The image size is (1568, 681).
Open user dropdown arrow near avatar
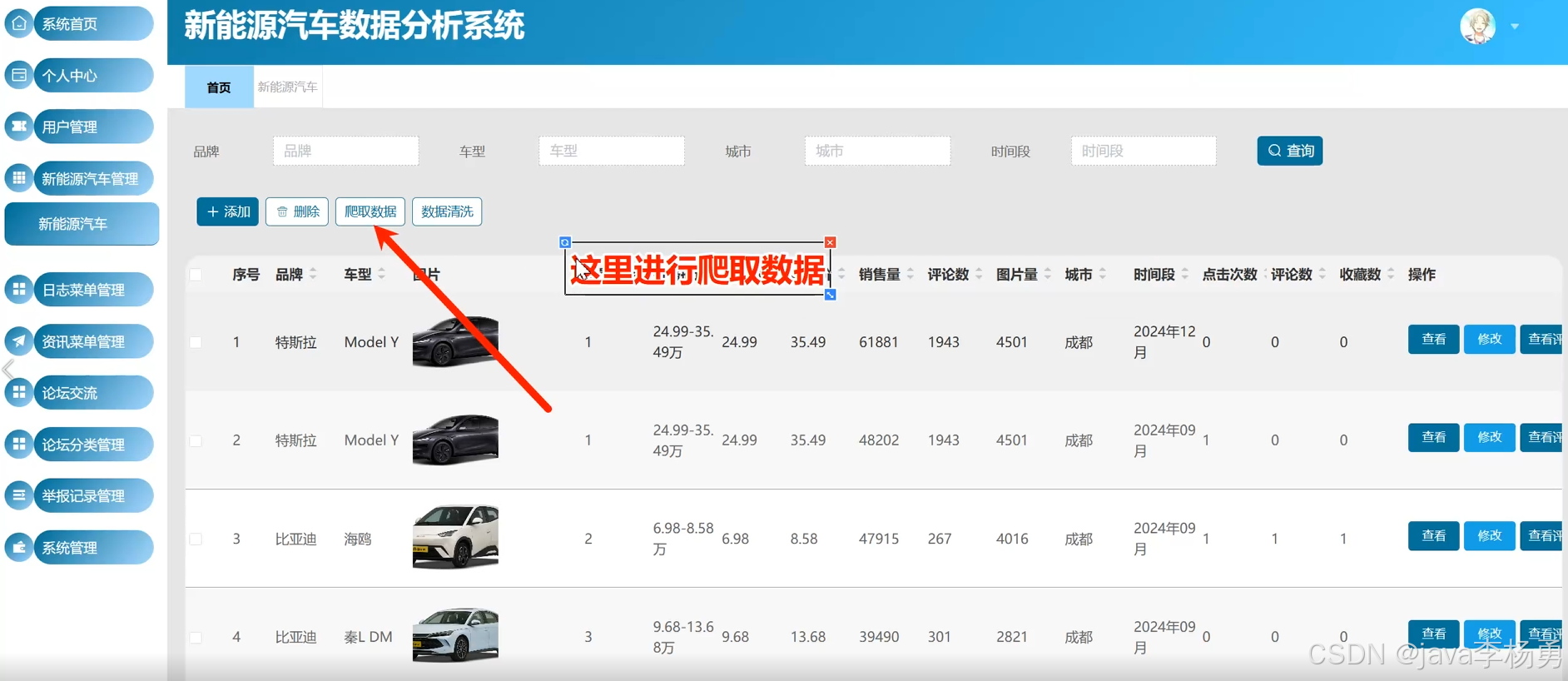click(x=1515, y=27)
